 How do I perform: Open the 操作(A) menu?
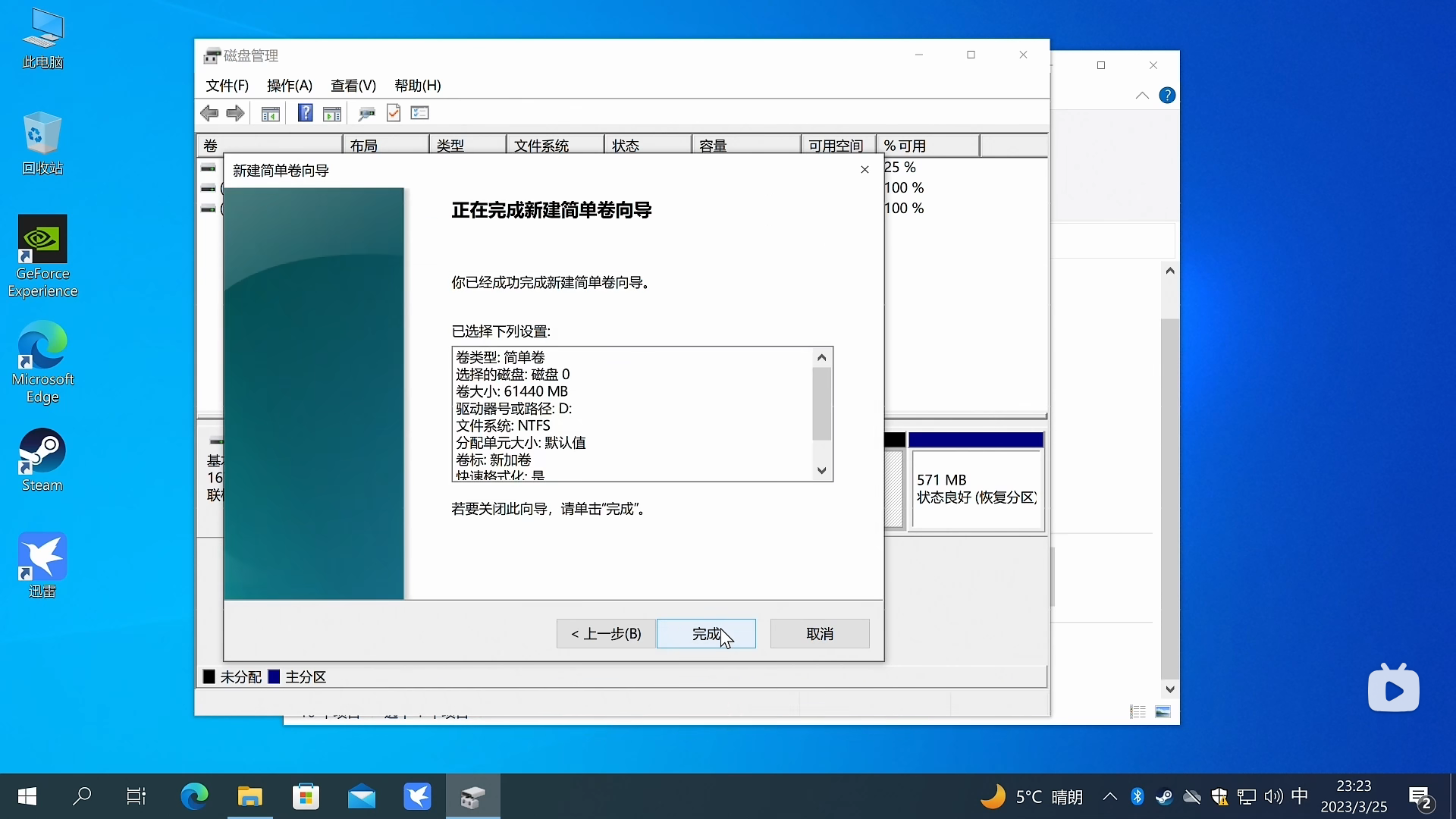(x=289, y=85)
